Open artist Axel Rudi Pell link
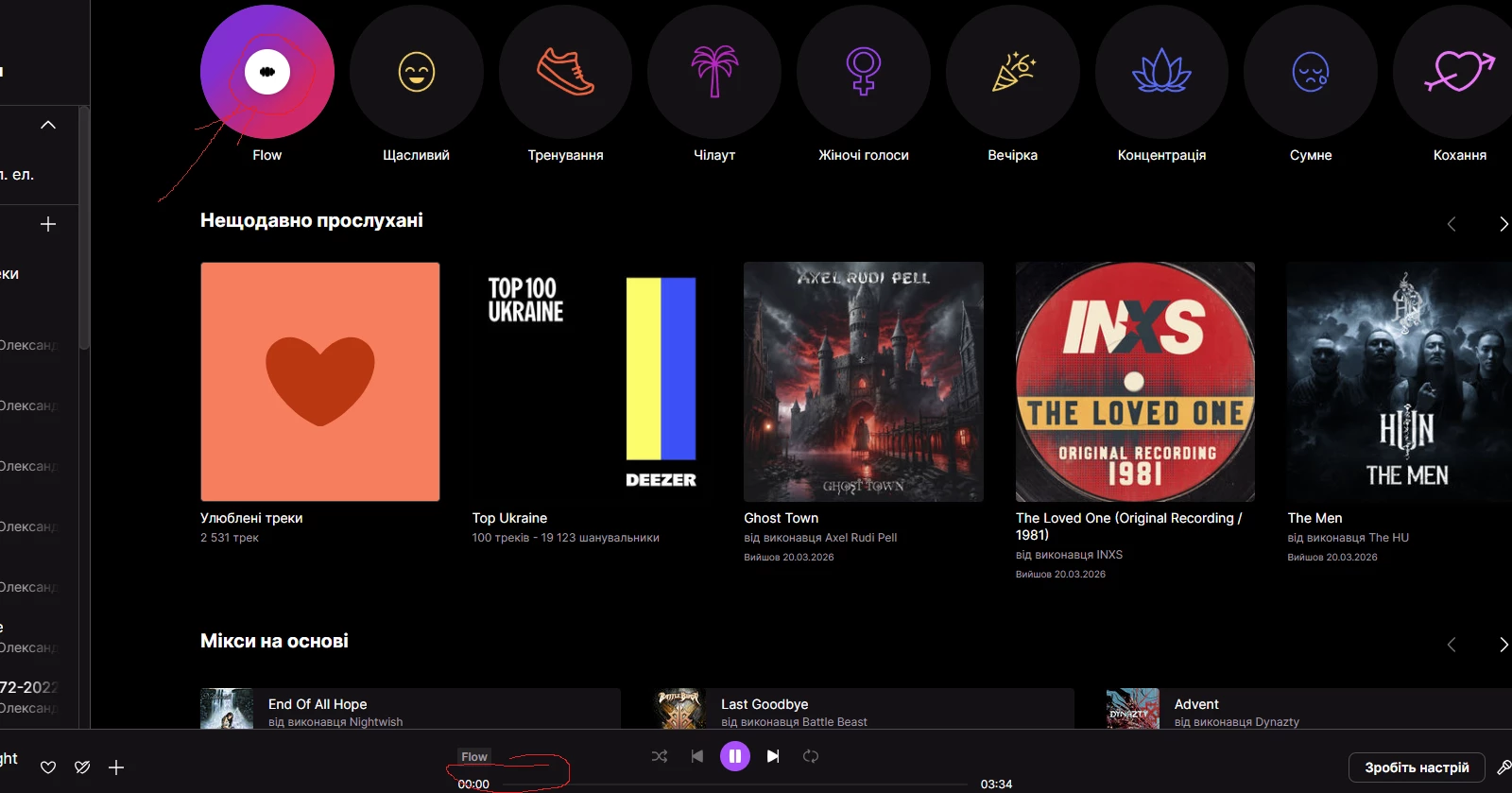This screenshot has height=793, width=1512. point(861,538)
